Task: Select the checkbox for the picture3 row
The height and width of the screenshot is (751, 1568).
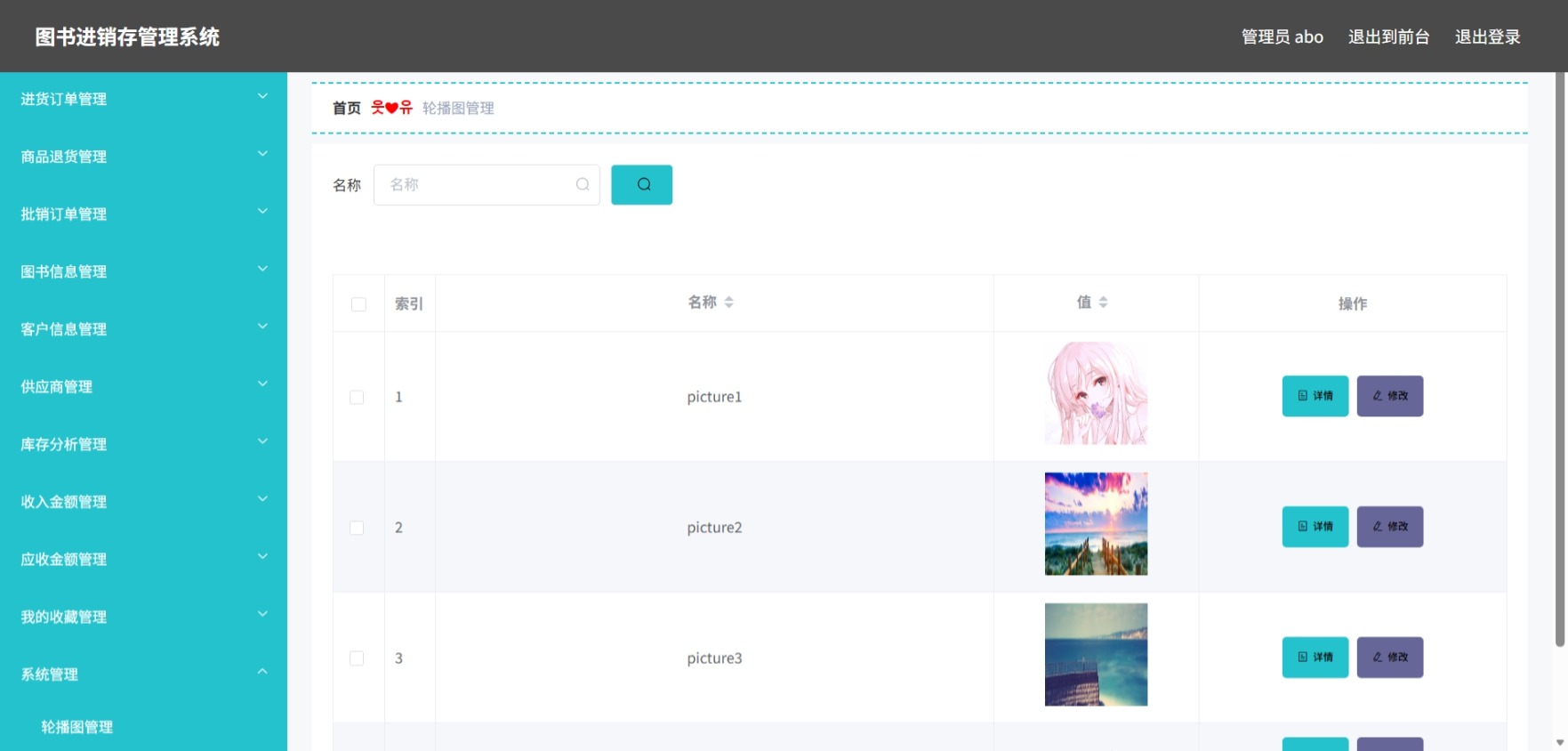Action: (357, 658)
